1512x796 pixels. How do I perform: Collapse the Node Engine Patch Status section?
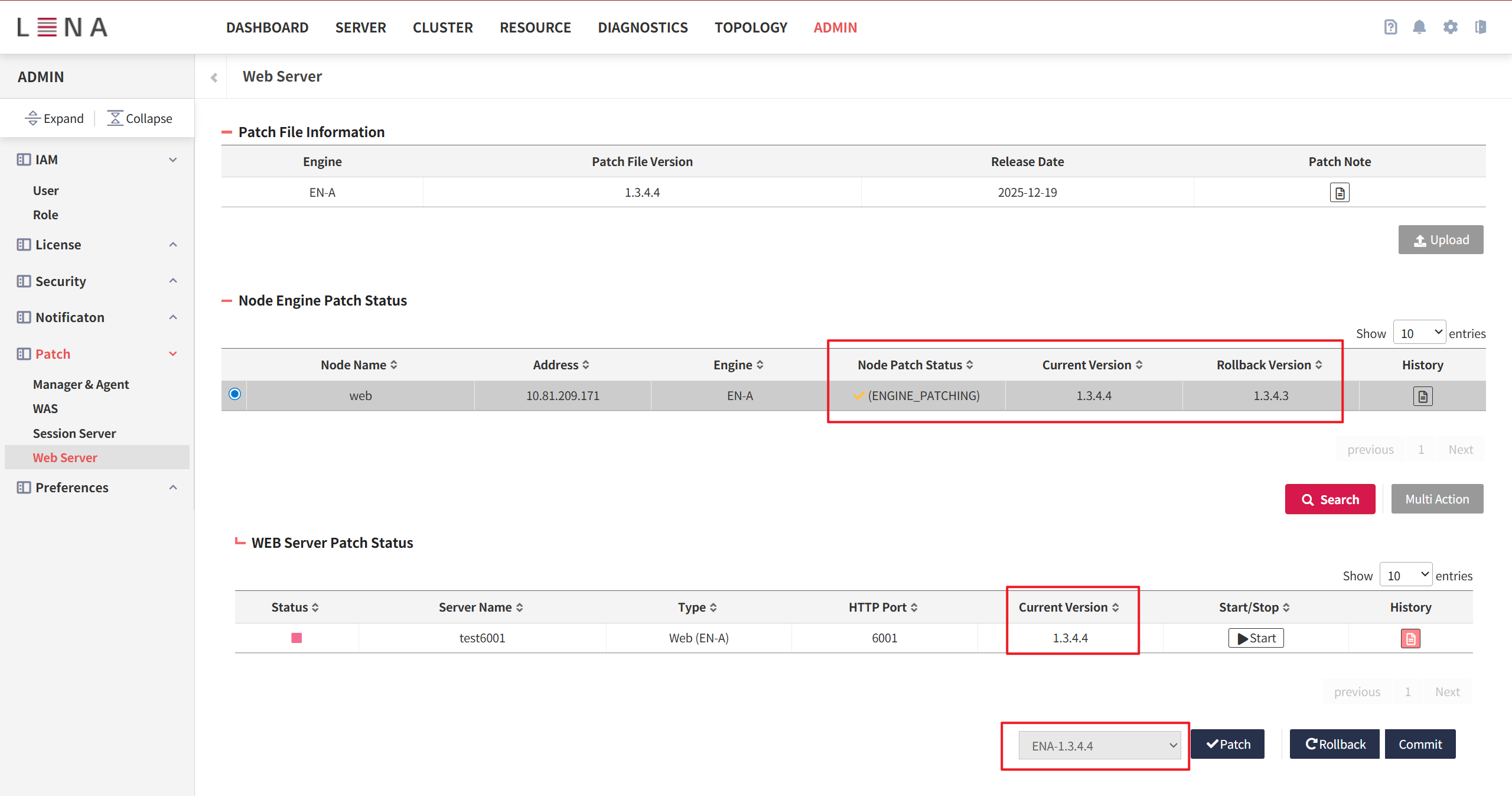(227, 301)
